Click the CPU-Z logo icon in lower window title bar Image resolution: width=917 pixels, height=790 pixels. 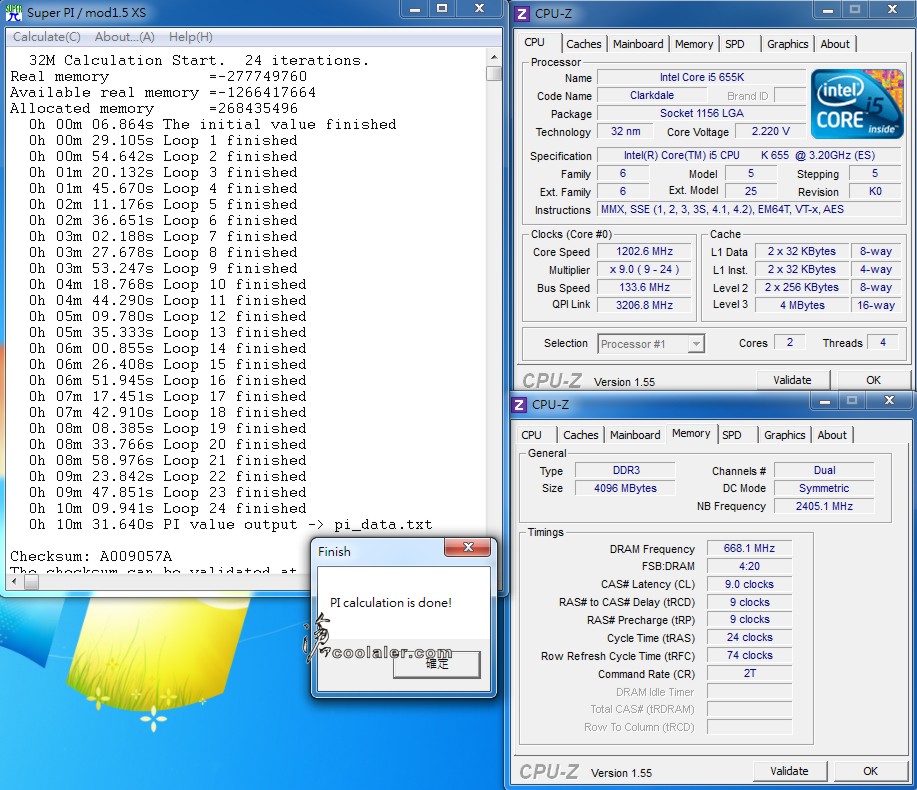[x=519, y=405]
